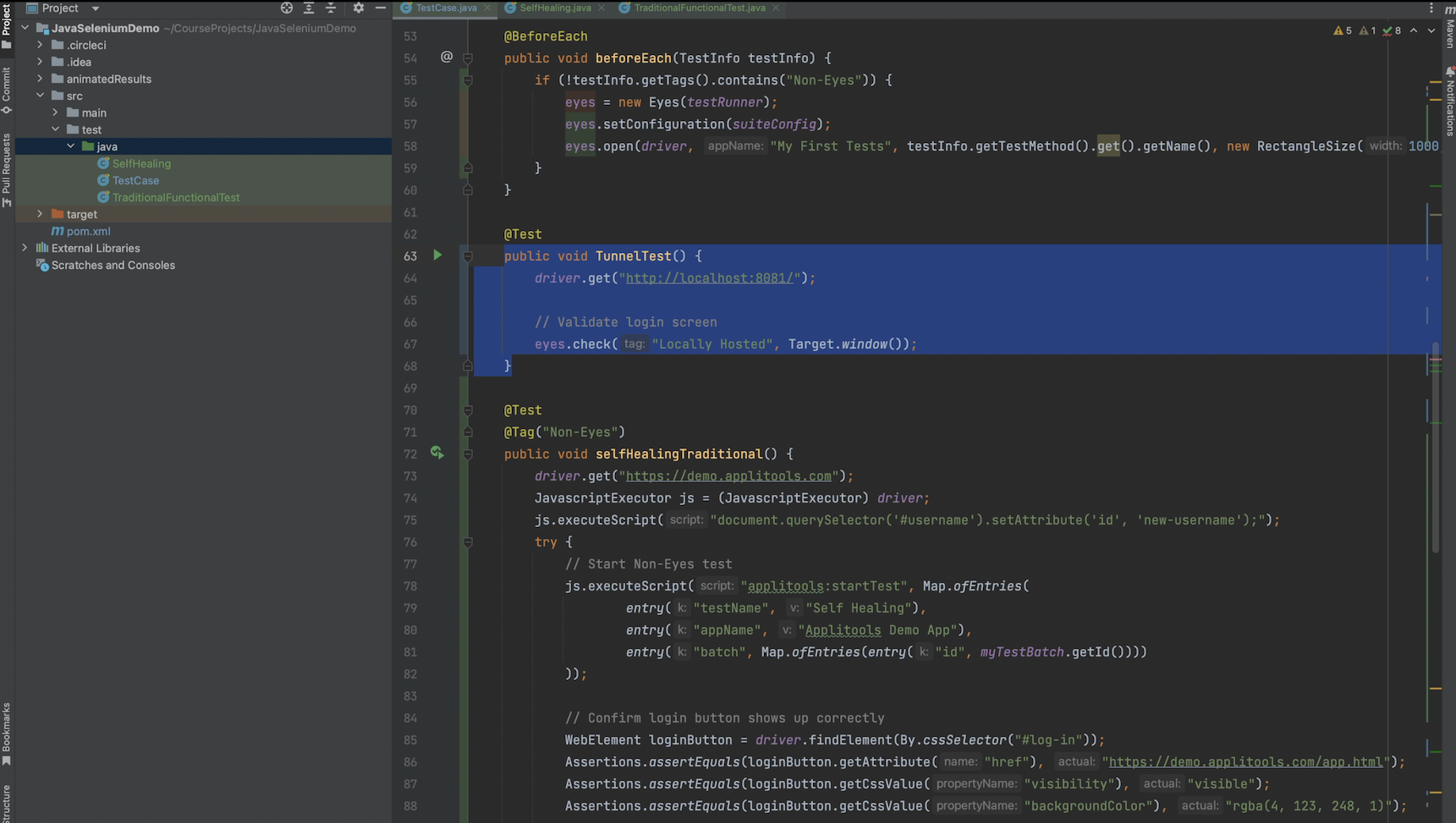Open the Pull Requests tool window
Viewport: 1456px width, 823px height.
tap(7, 169)
